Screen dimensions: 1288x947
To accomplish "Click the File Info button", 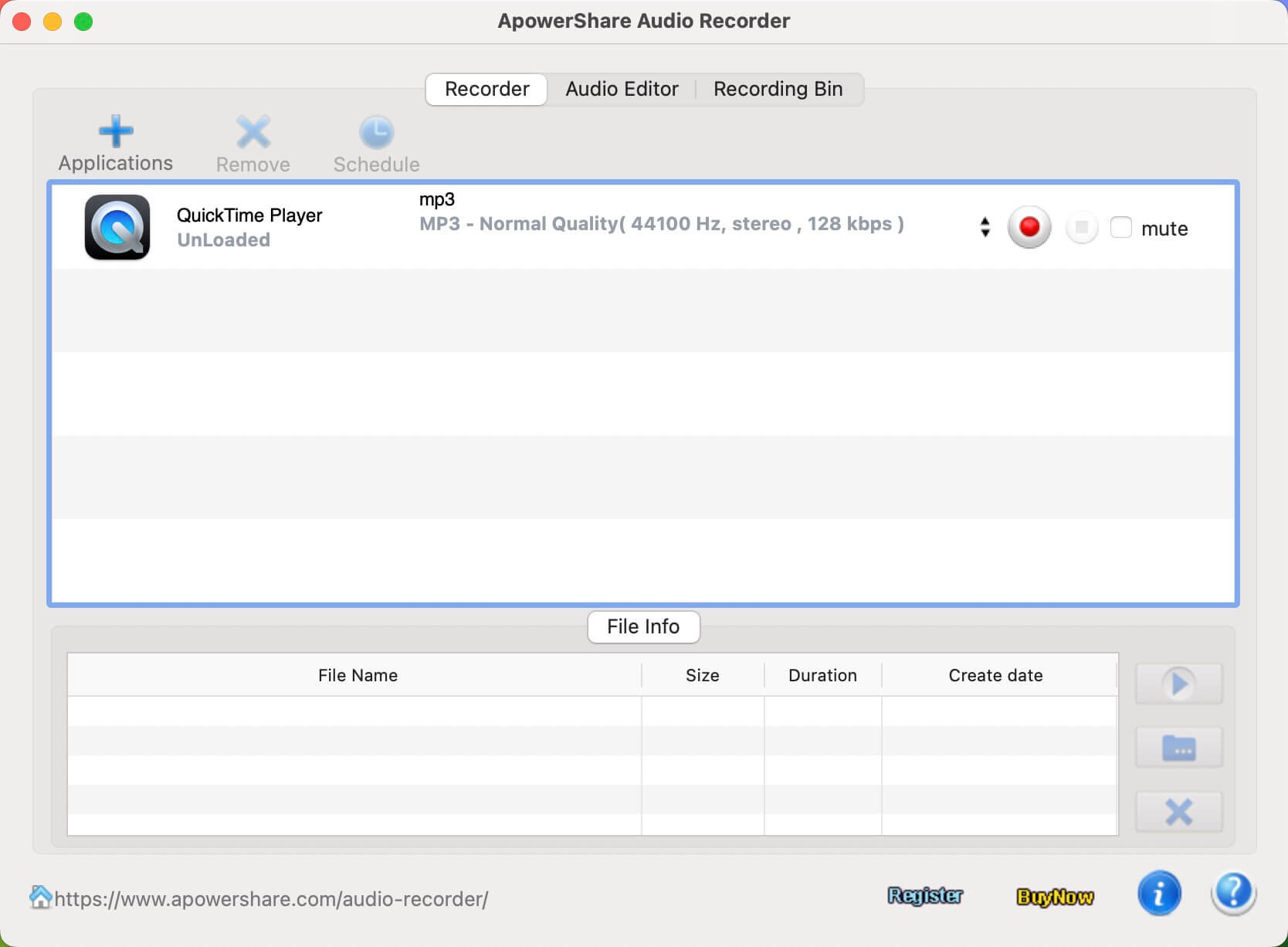I will point(643,626).
